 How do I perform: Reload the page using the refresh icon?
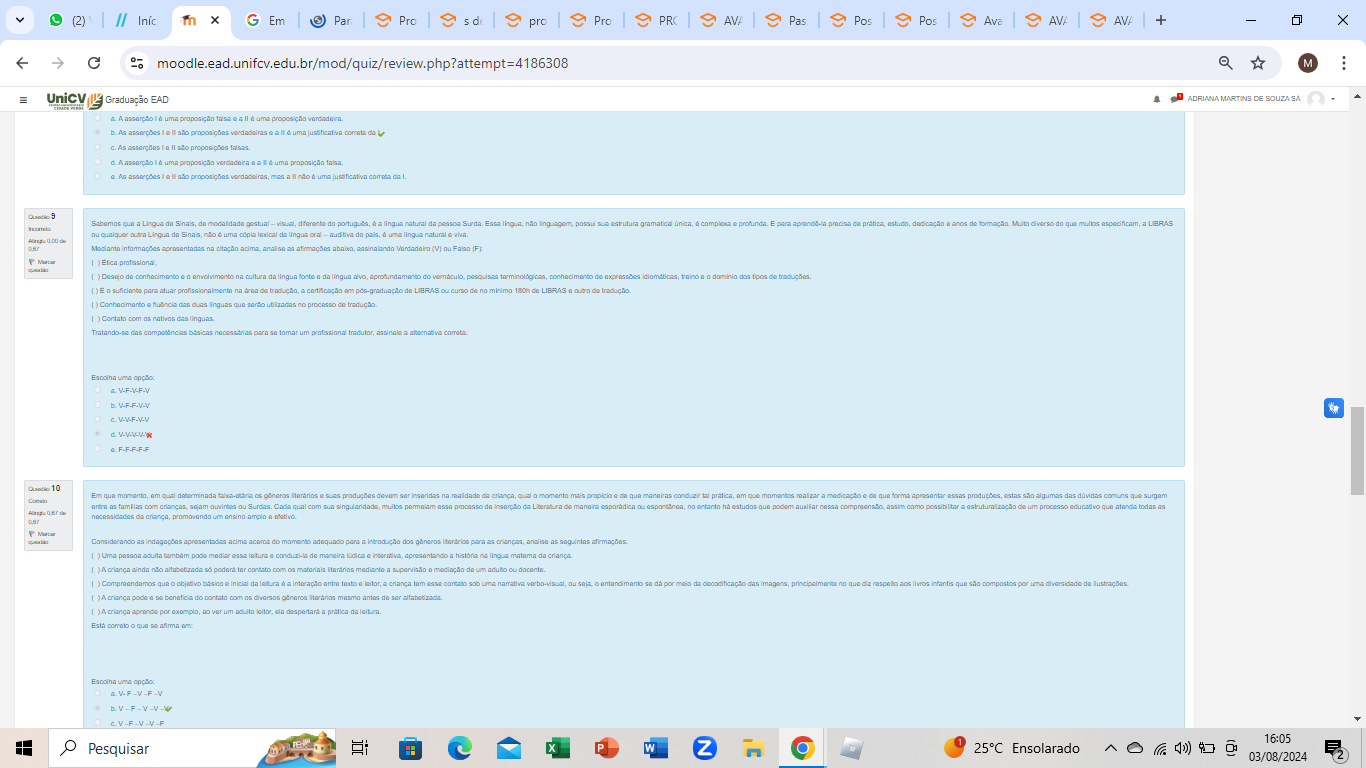point(94,63)
